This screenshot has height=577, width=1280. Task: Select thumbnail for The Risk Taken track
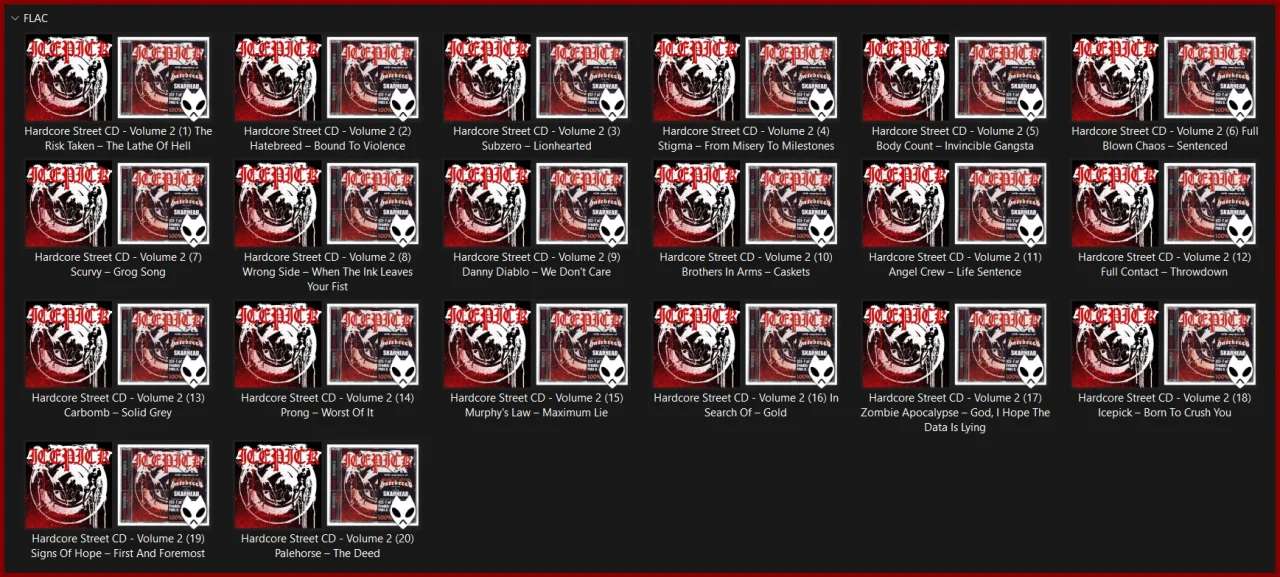point(119,78)
